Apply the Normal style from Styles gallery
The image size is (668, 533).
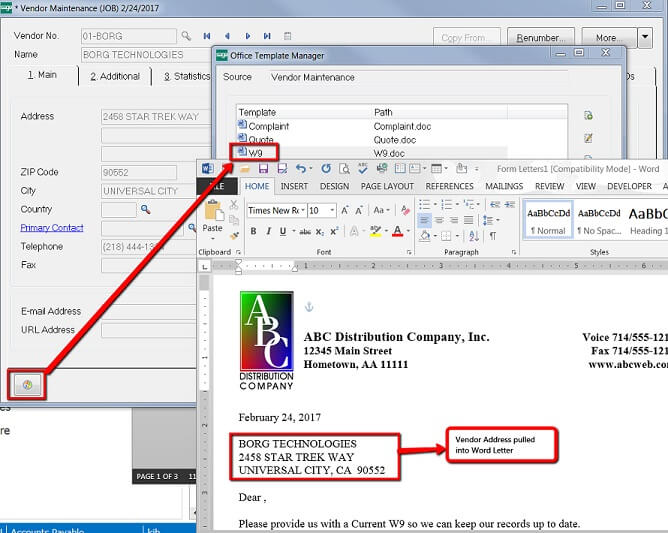tap(548, 221)
